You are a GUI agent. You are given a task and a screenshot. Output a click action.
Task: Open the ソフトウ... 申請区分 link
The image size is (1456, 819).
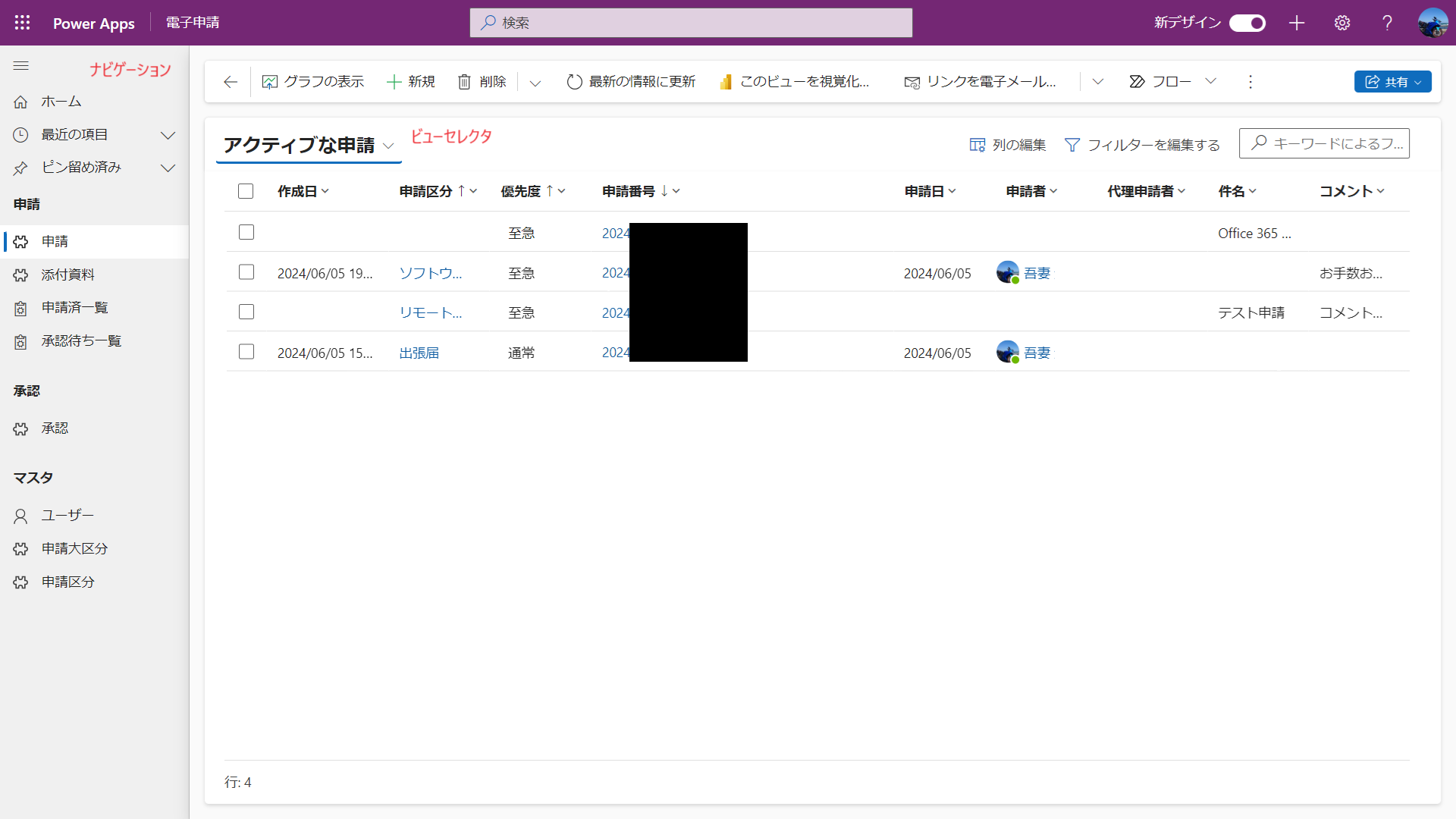point(431,273)
